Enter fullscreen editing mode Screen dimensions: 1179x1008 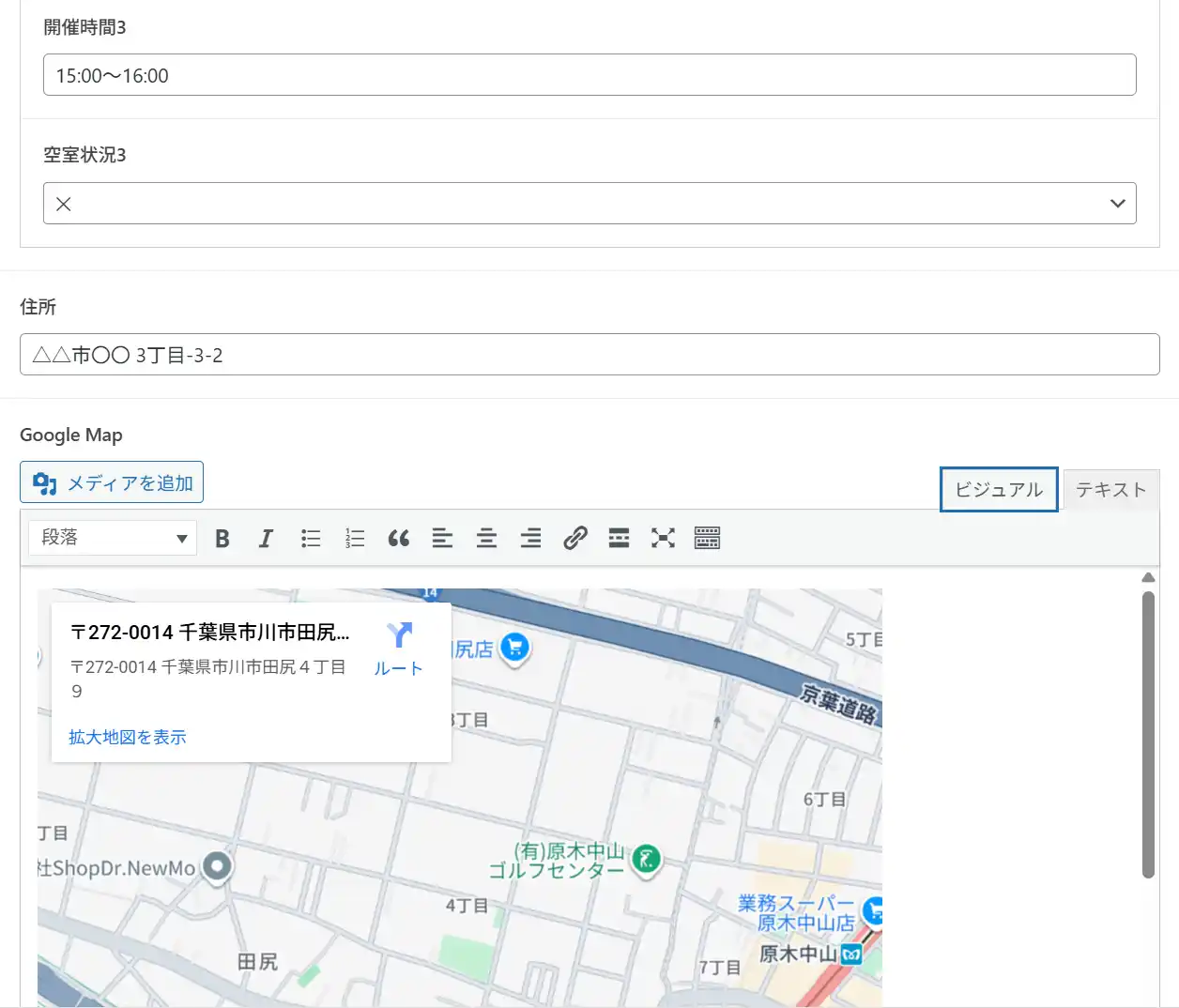pos(663,538)
